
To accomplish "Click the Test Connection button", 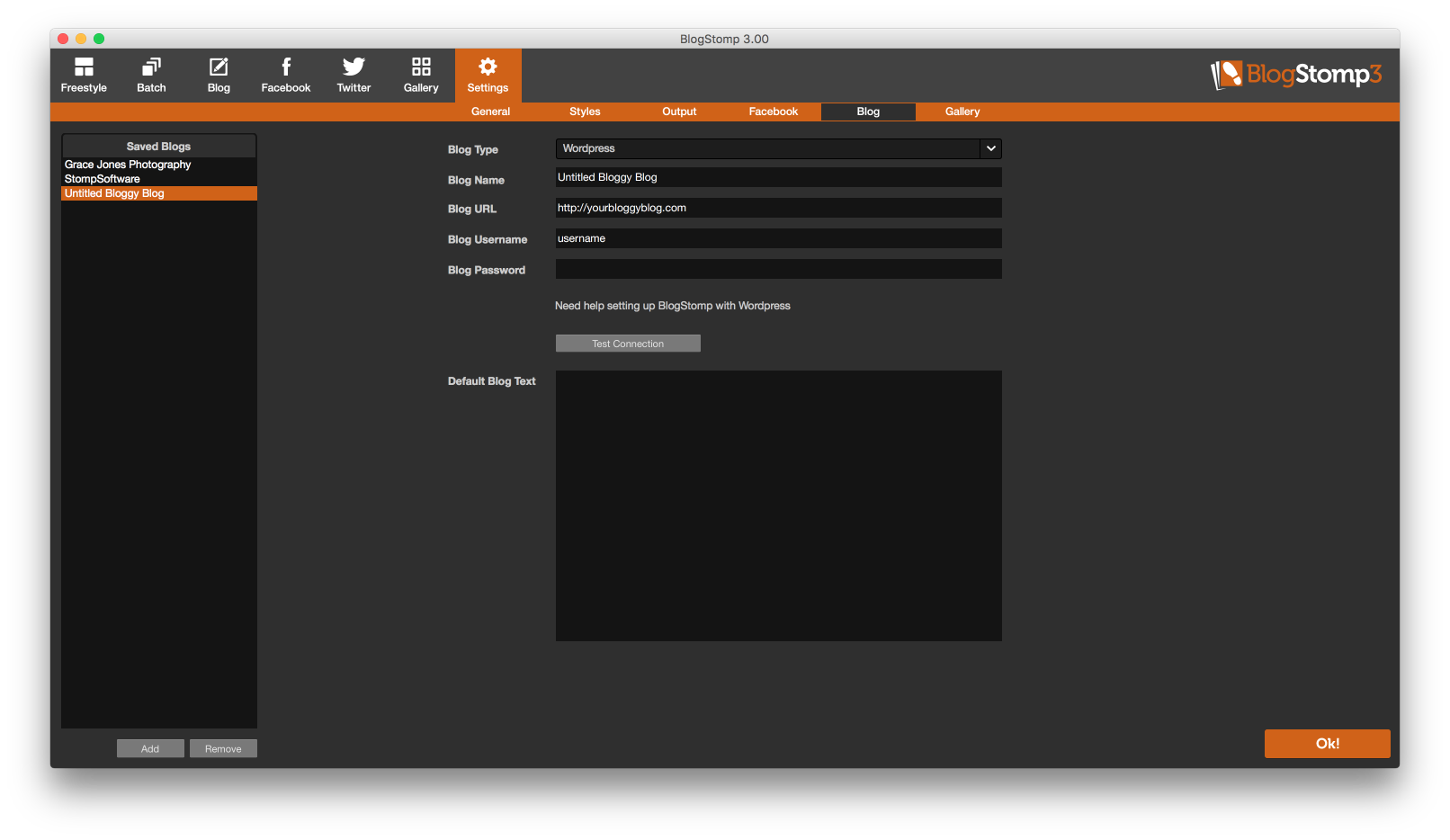I will [628, 344].
